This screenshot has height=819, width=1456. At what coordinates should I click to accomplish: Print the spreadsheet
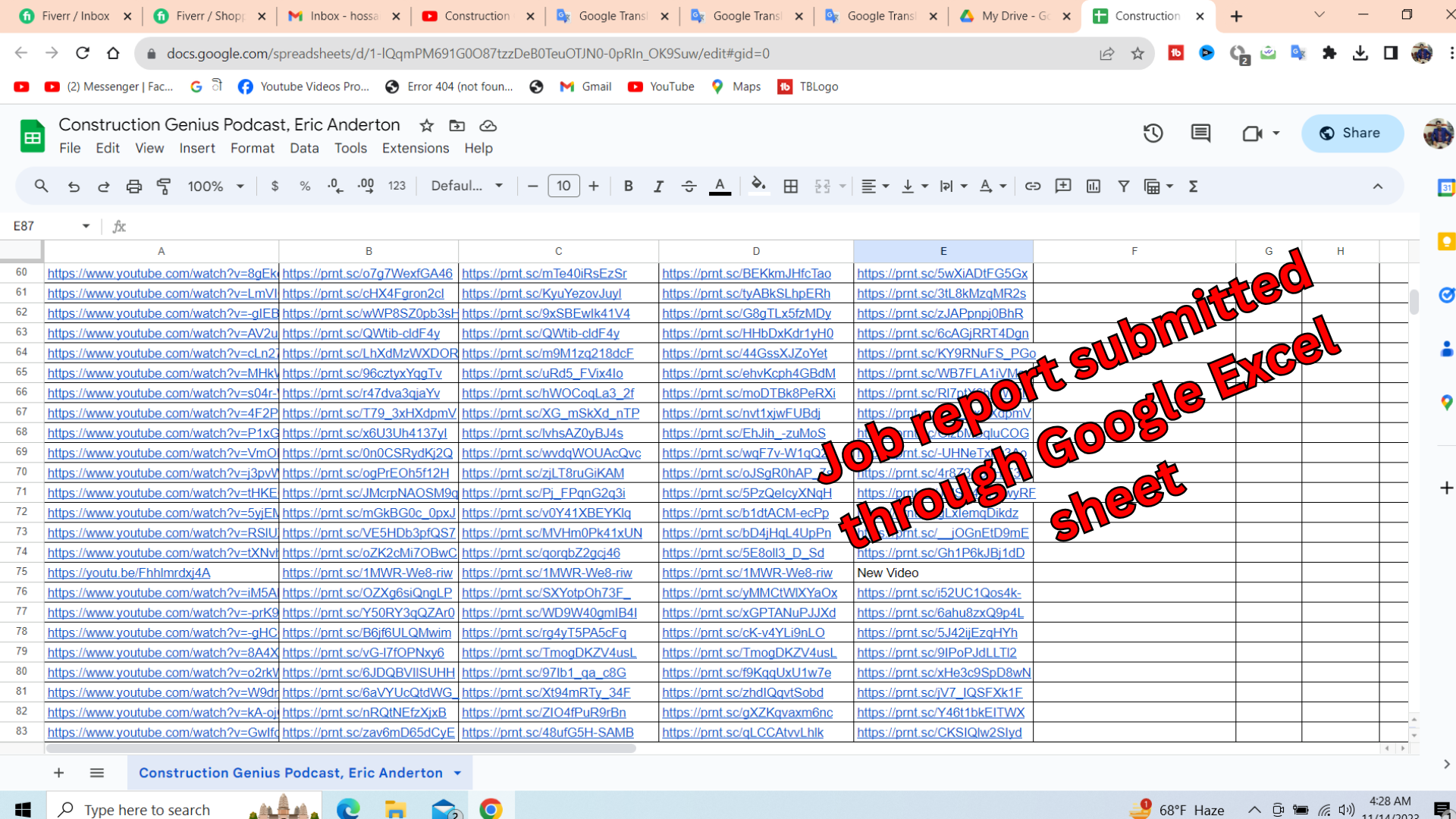point(134,186)
